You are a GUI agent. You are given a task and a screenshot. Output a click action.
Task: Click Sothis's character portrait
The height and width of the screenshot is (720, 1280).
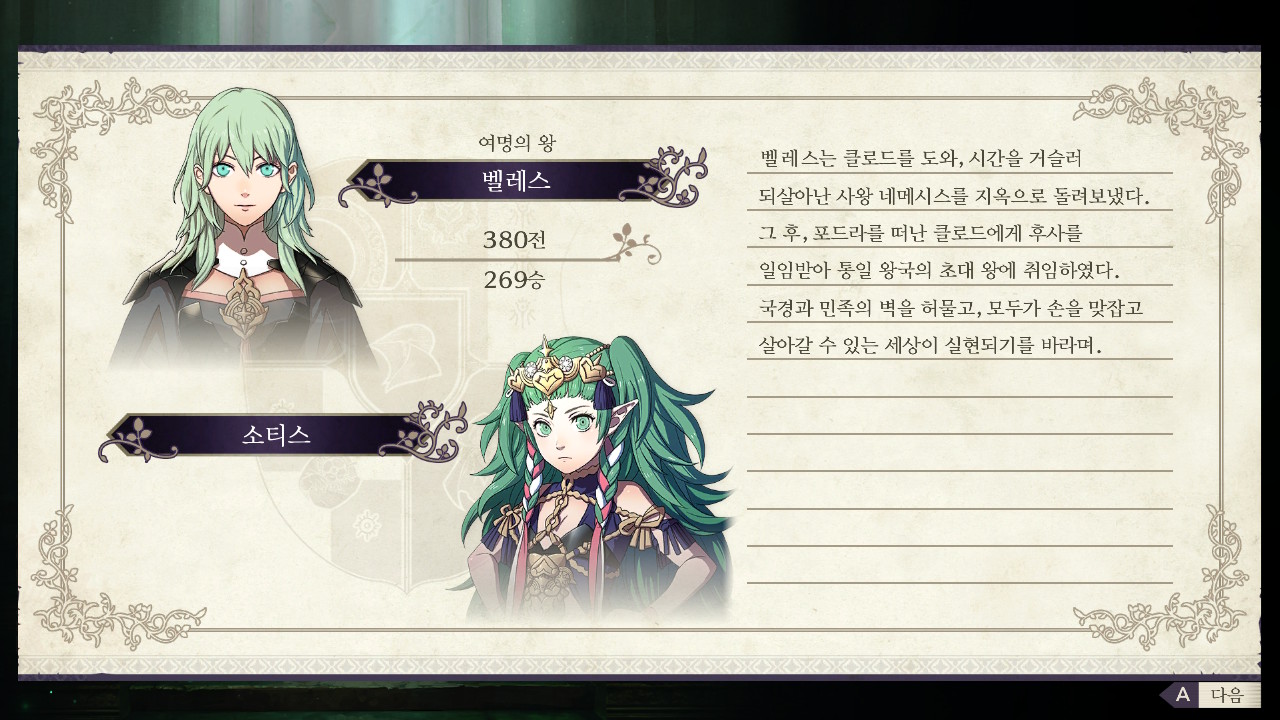[x=590, y=470]
